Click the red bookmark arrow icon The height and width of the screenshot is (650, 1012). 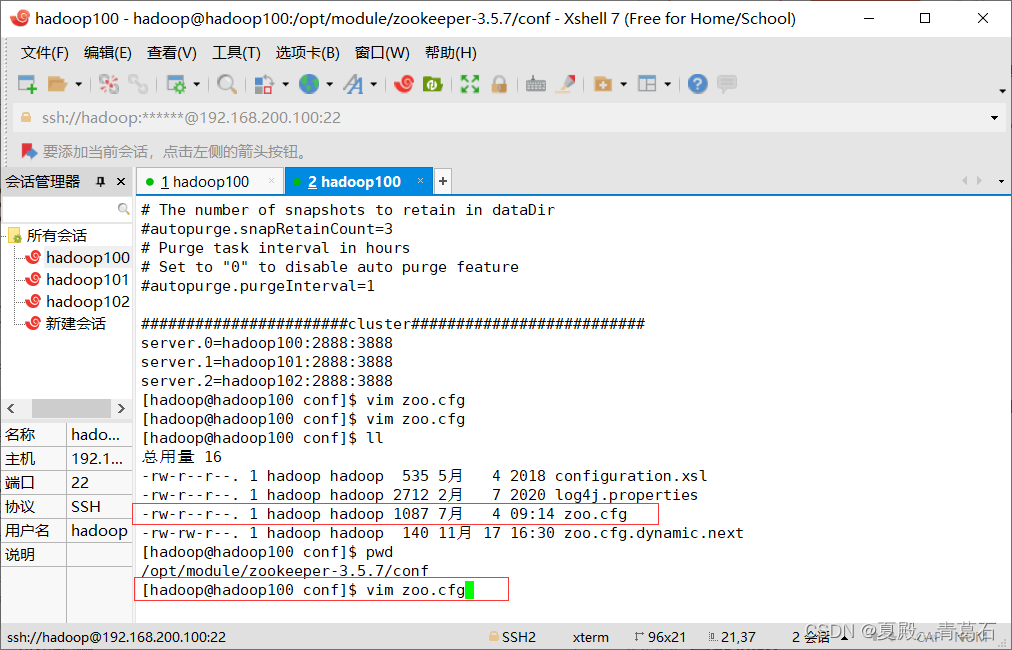click(x=29, y=151)
